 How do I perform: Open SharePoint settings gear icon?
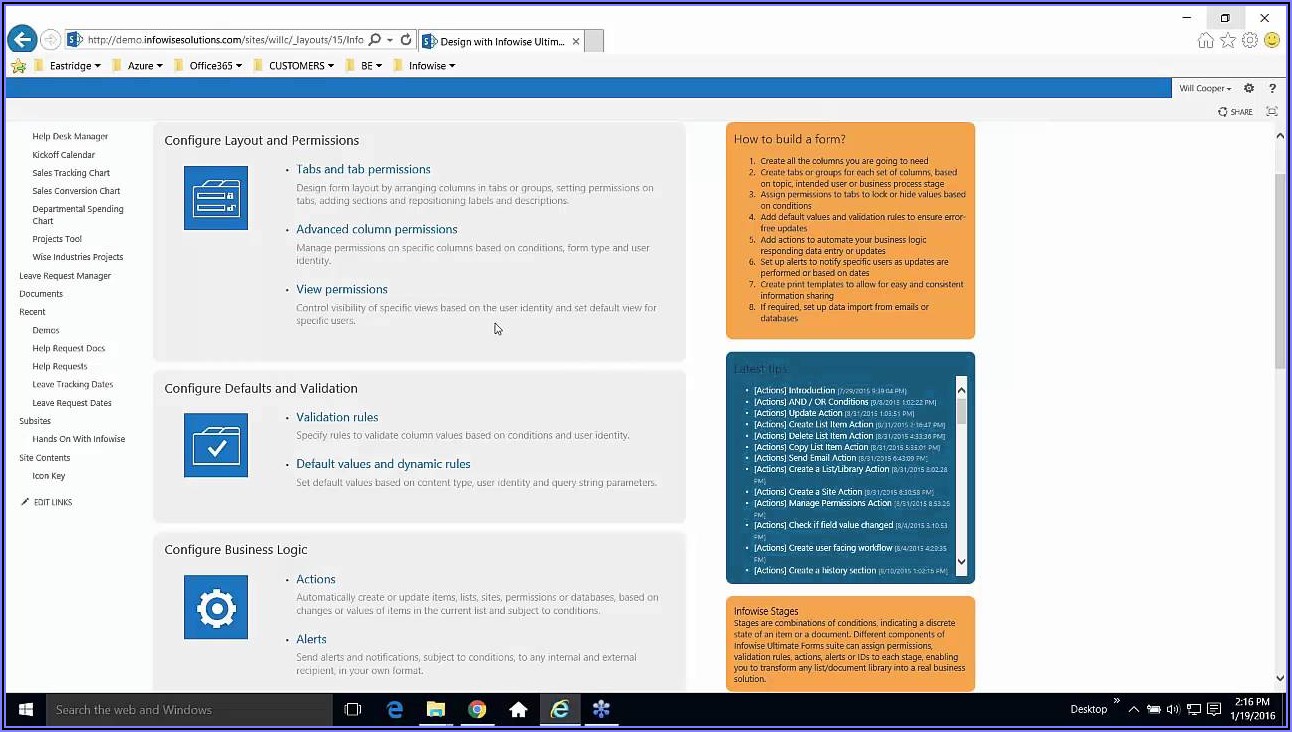pyautogui.click(x=1249, y=88)
